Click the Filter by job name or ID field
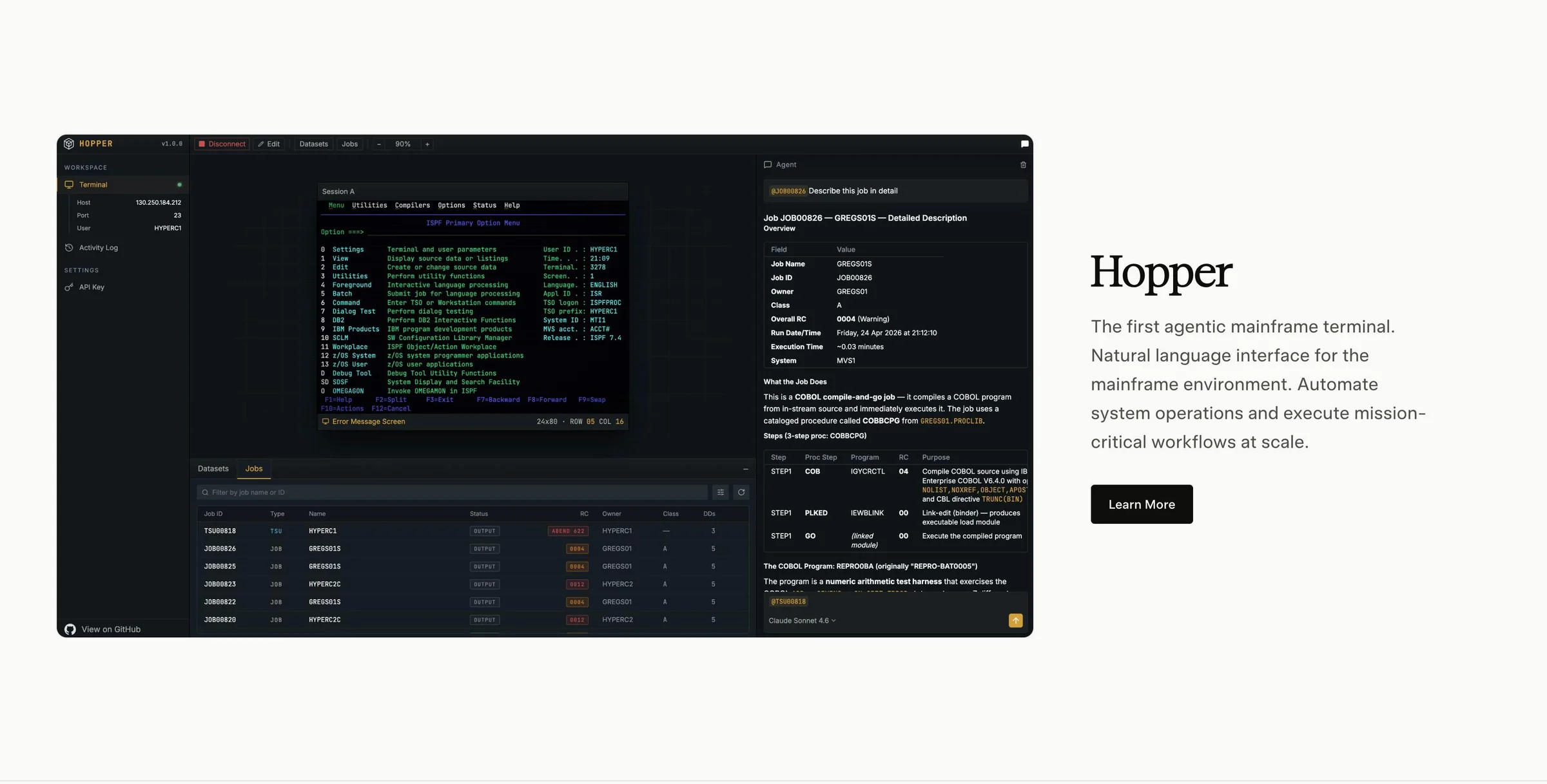 pyautogui.click(x=452, y=492)
